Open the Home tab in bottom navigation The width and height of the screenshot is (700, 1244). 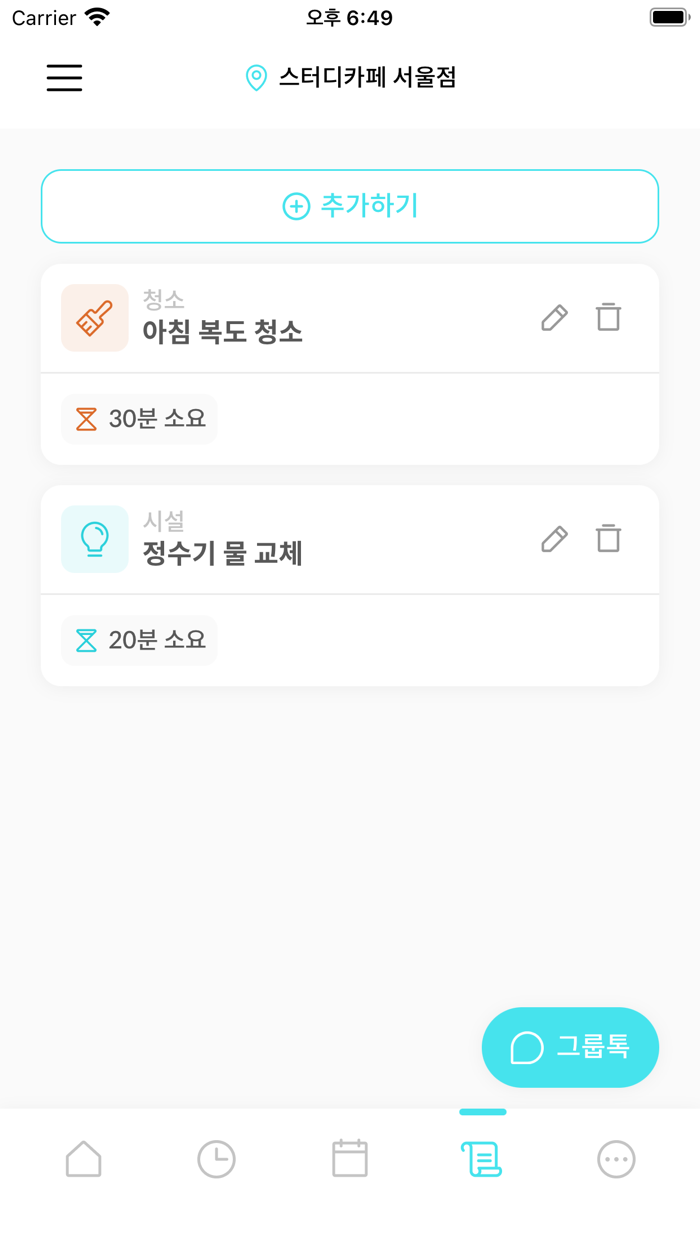83,1157
